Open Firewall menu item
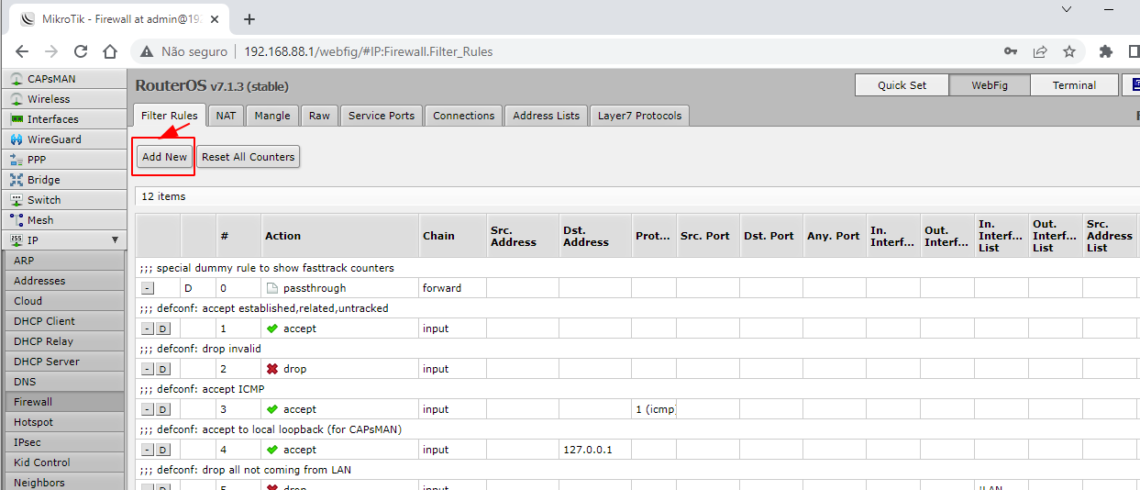The height and width of the screenshot is (490, 1140). click(x=64, y=401)
